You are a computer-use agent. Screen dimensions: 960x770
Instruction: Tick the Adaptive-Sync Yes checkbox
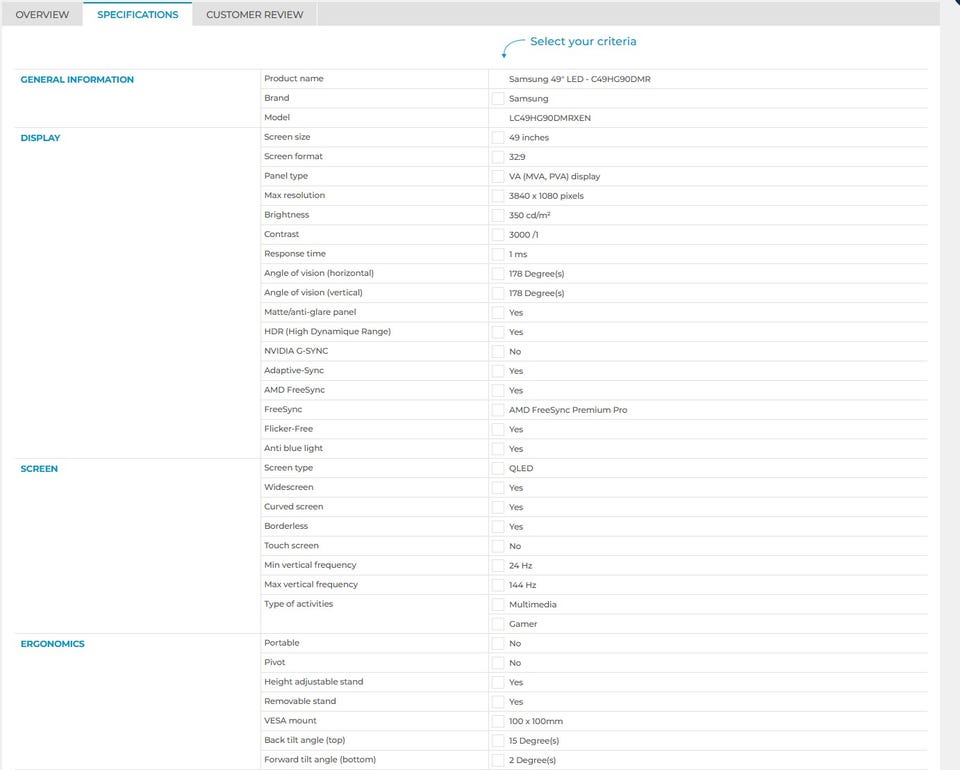[498, 371]
